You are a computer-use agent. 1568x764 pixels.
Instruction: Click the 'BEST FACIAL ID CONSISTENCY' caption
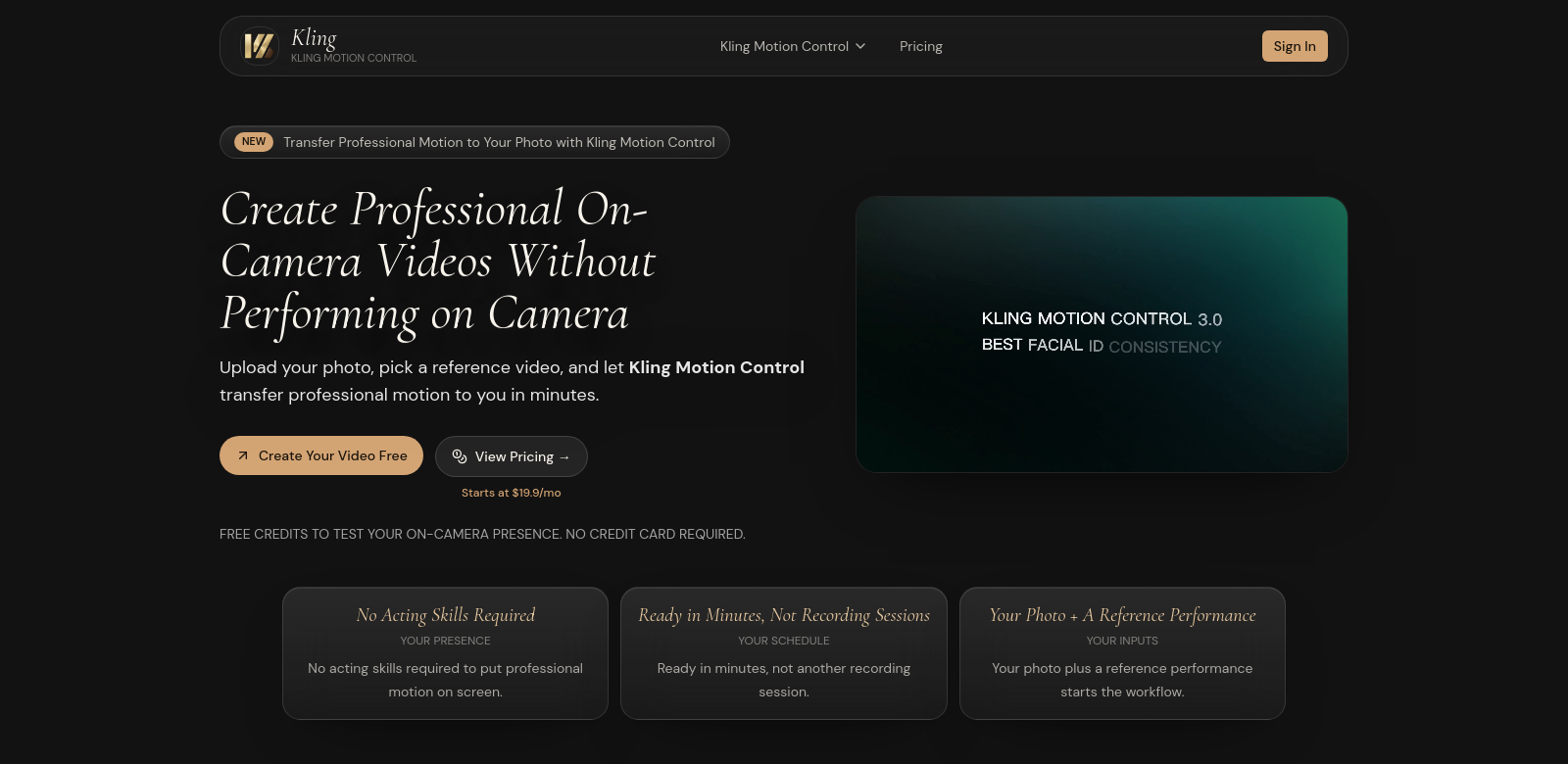click(x=1102, y=346)
